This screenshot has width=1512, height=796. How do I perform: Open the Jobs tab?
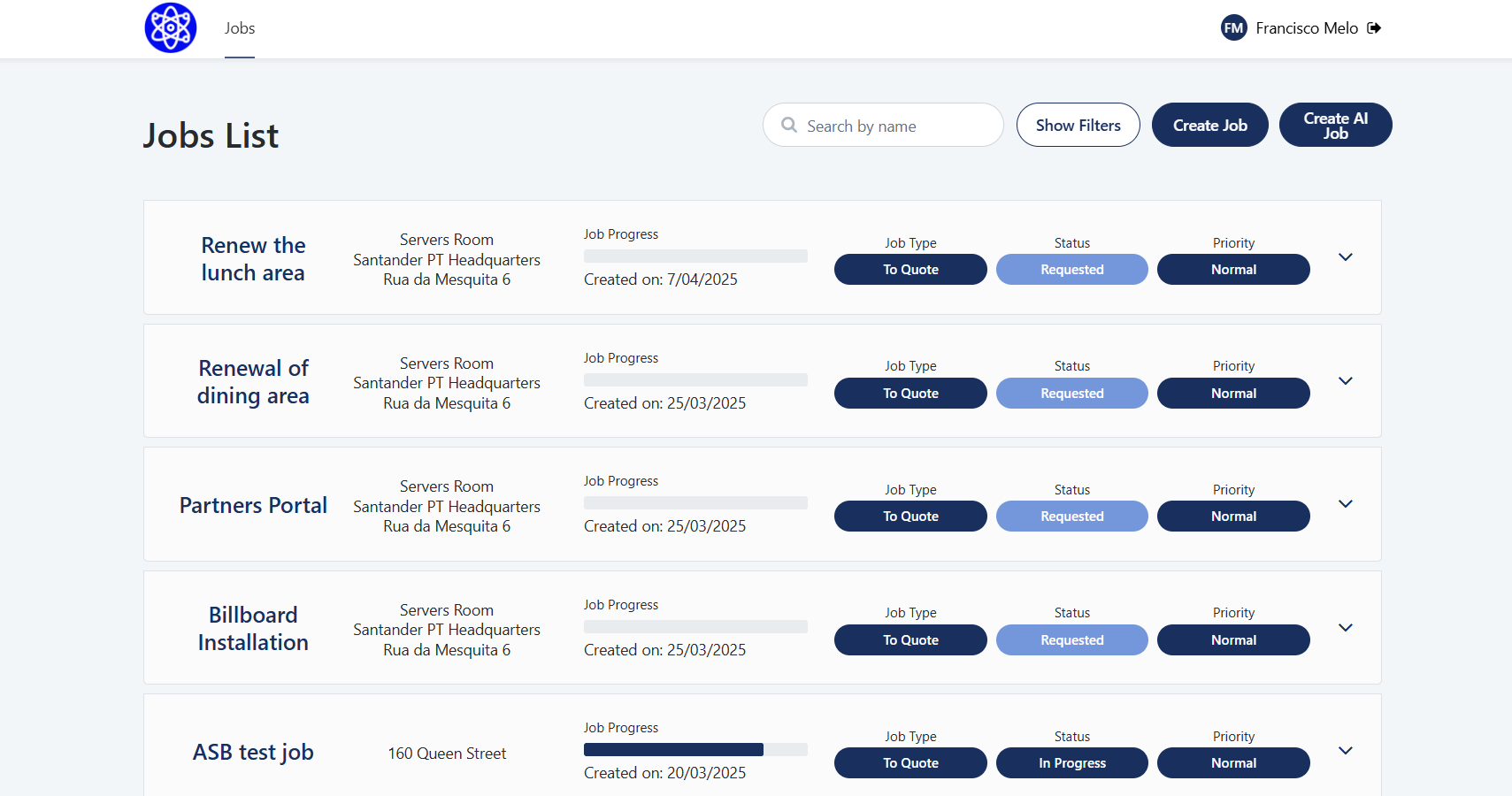(x=239, y=28)
